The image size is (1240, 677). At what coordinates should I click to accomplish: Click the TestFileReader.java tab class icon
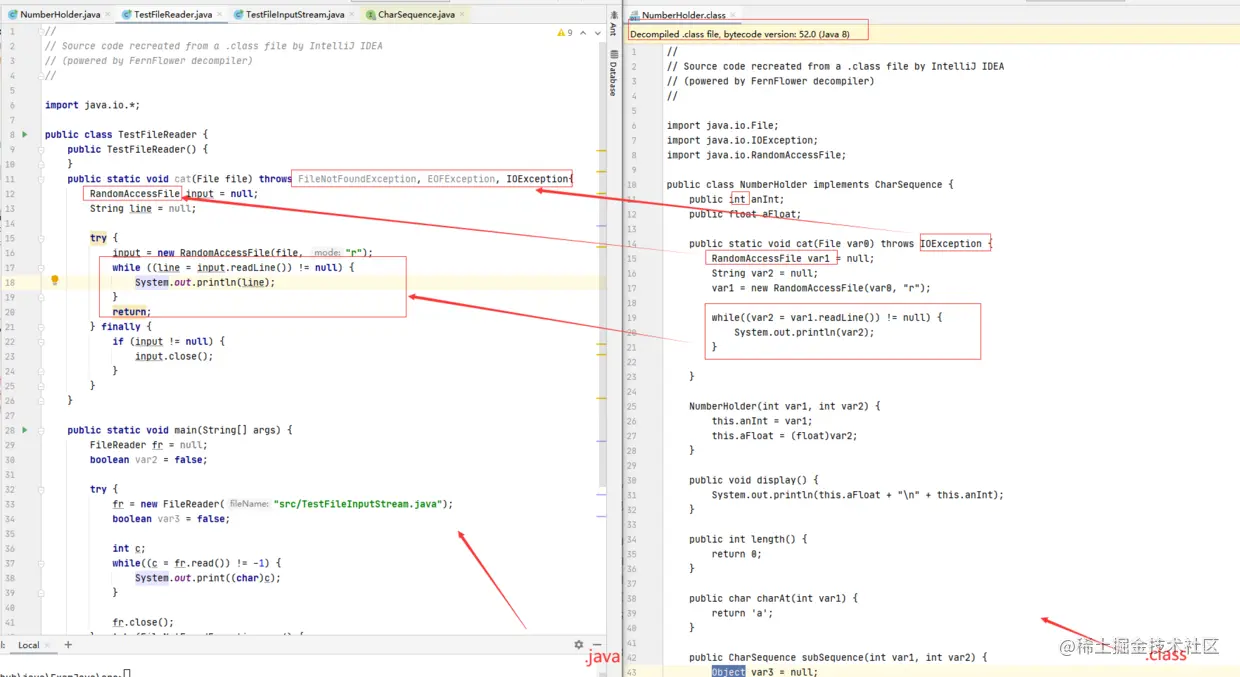[x=126, y=15]
